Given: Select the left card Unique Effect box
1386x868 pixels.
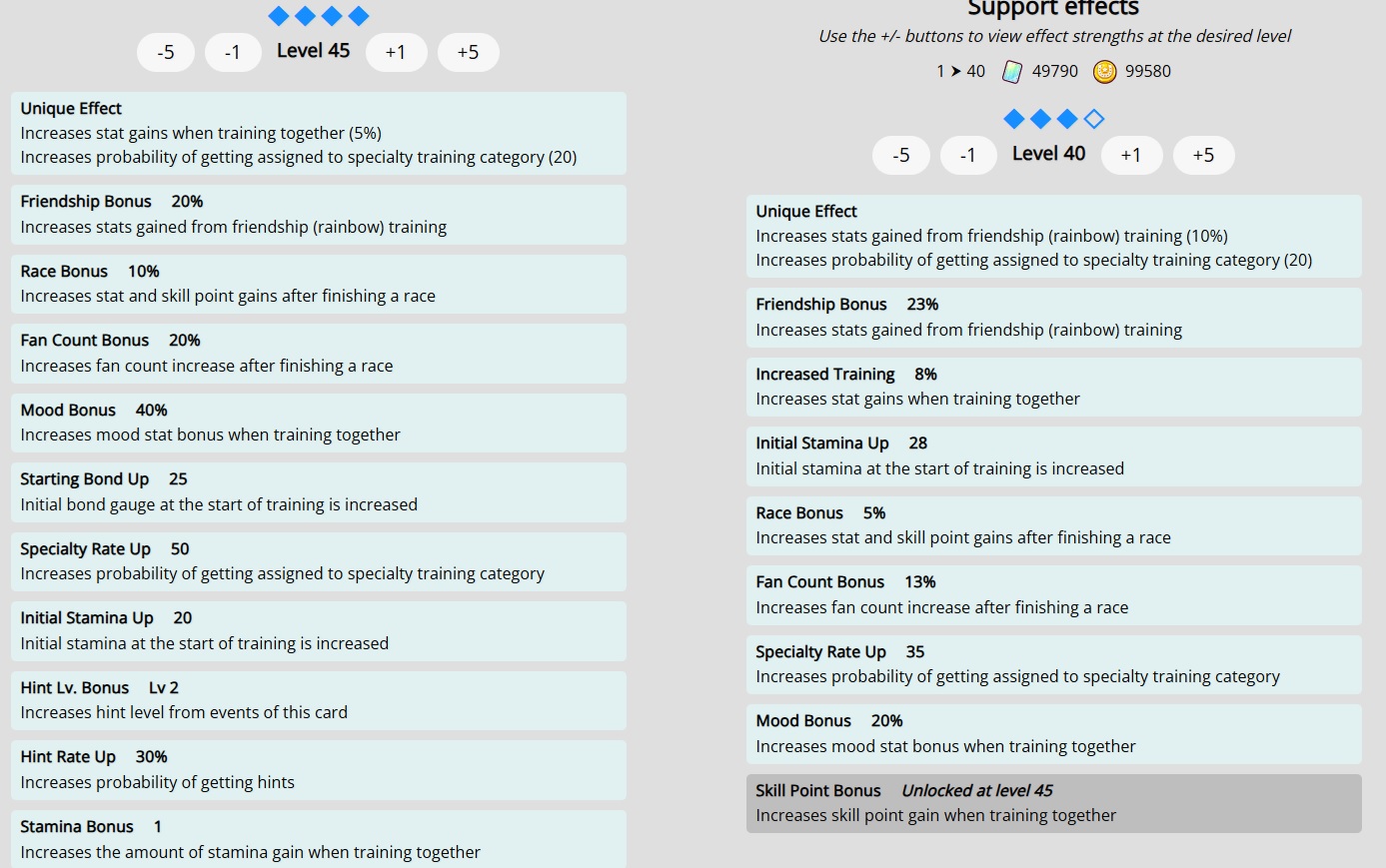Looking at the screenshot, I should (319, 133).
